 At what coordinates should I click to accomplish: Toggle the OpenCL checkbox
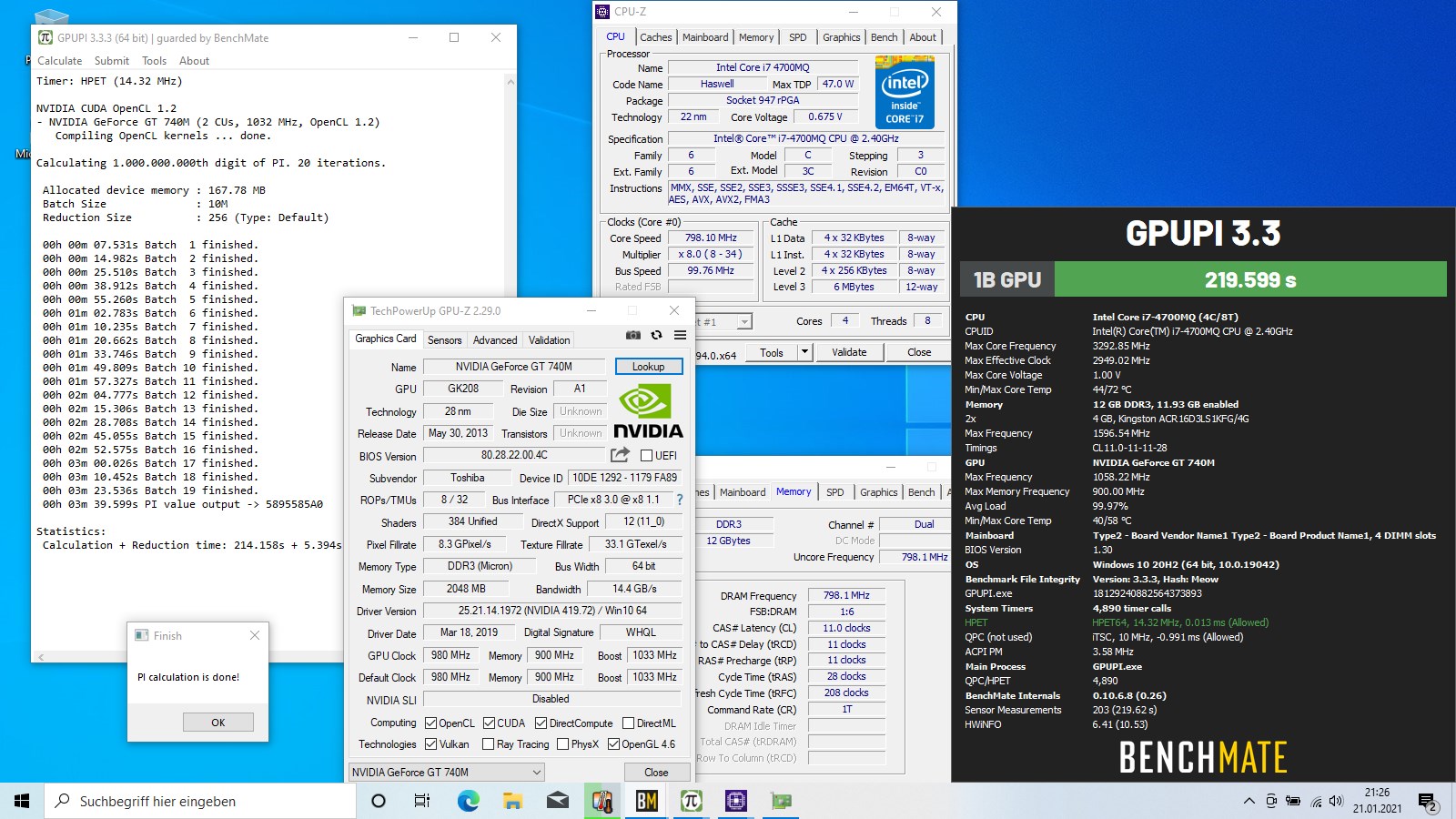click(x=431, y=723)
